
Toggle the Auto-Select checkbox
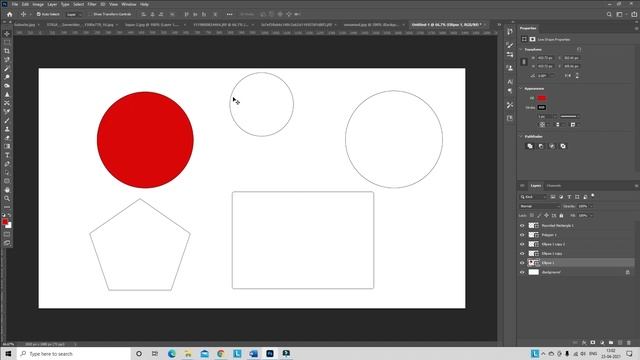tap(39, 14)
